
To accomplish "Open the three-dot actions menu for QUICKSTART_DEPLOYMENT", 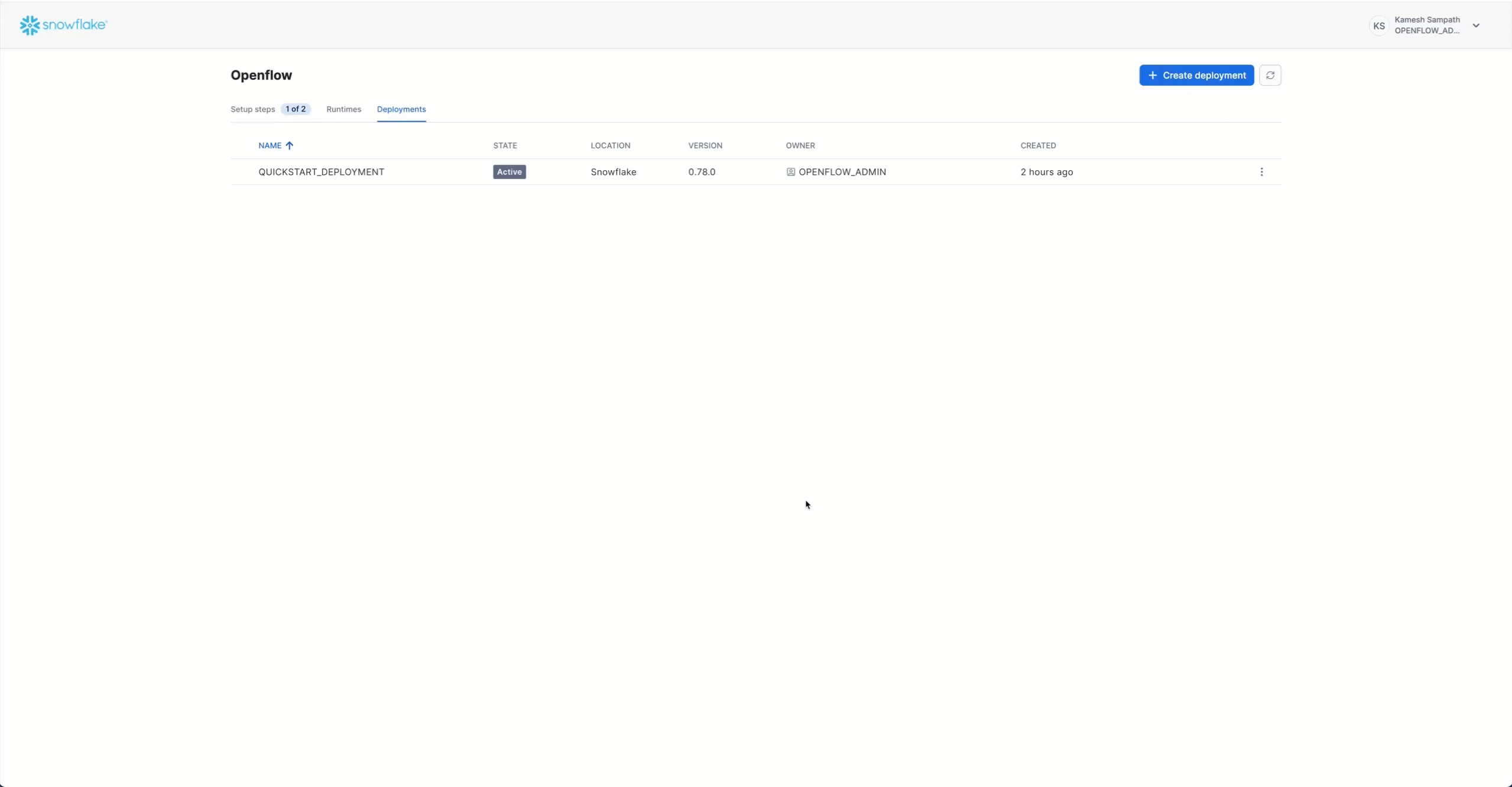I will (x=1261, y=171).
